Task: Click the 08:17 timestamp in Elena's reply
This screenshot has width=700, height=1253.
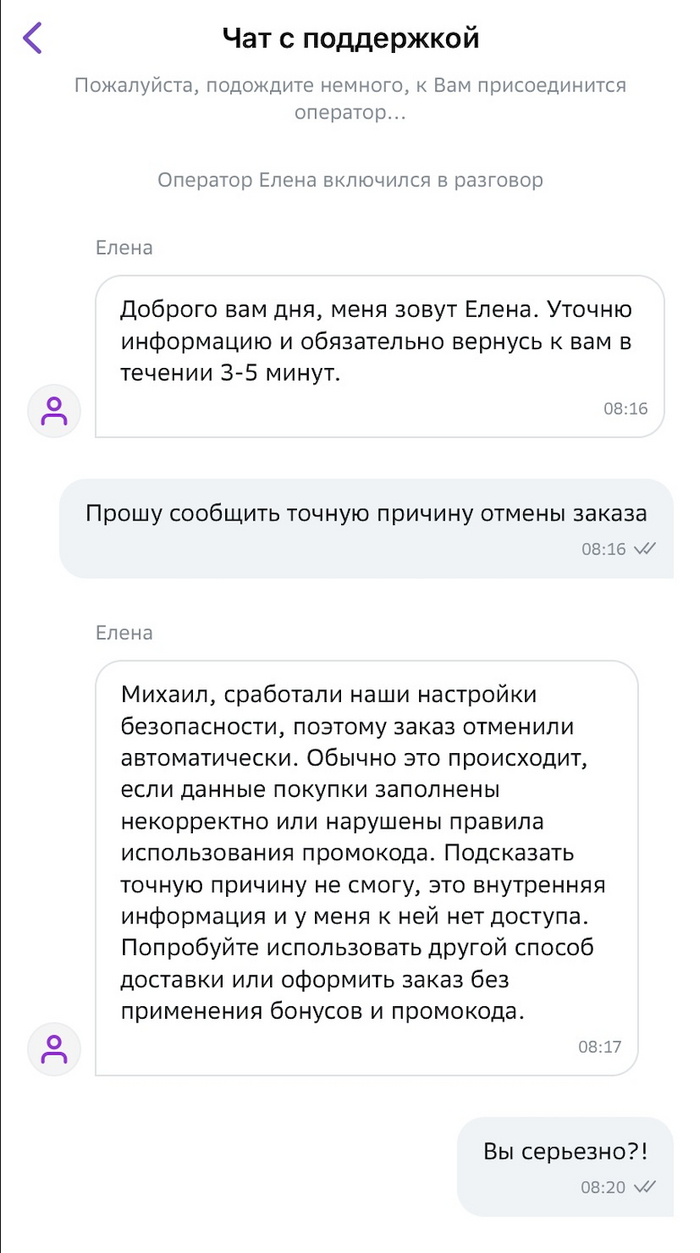Action: click(600, 1047)
